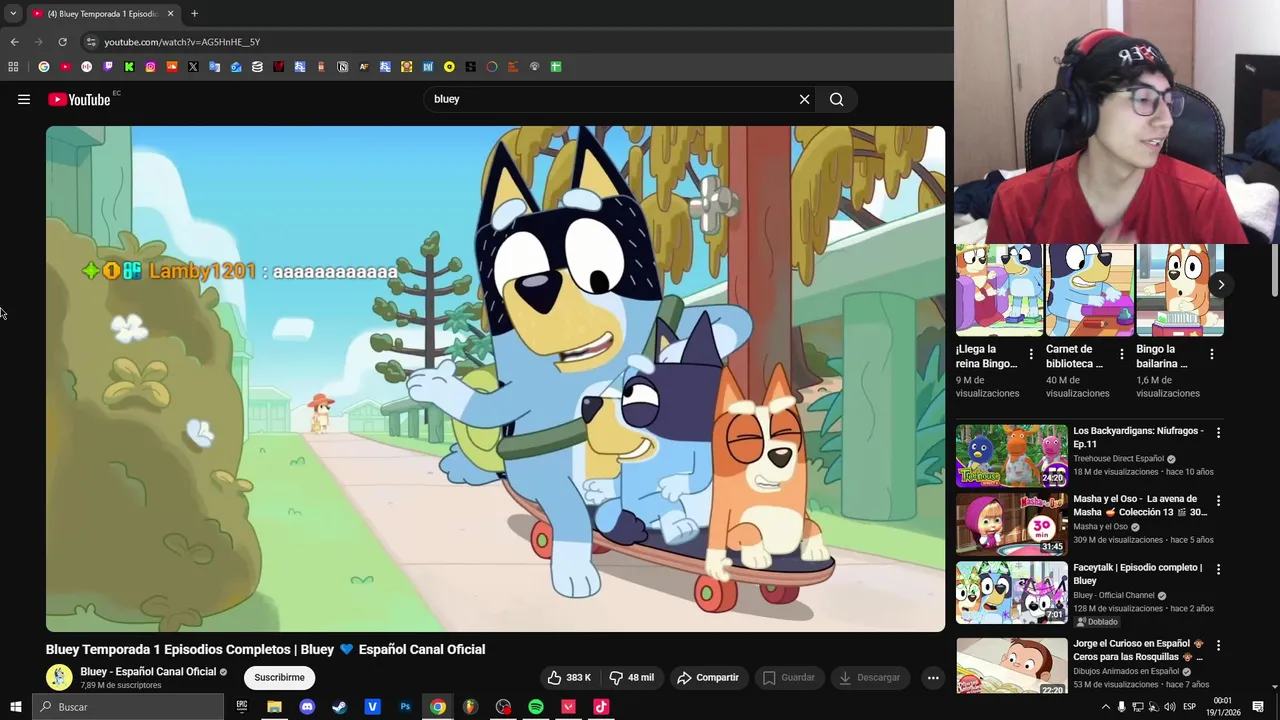
Task: Clear the 'bluey' search text with the X
Action: (804, 99)
